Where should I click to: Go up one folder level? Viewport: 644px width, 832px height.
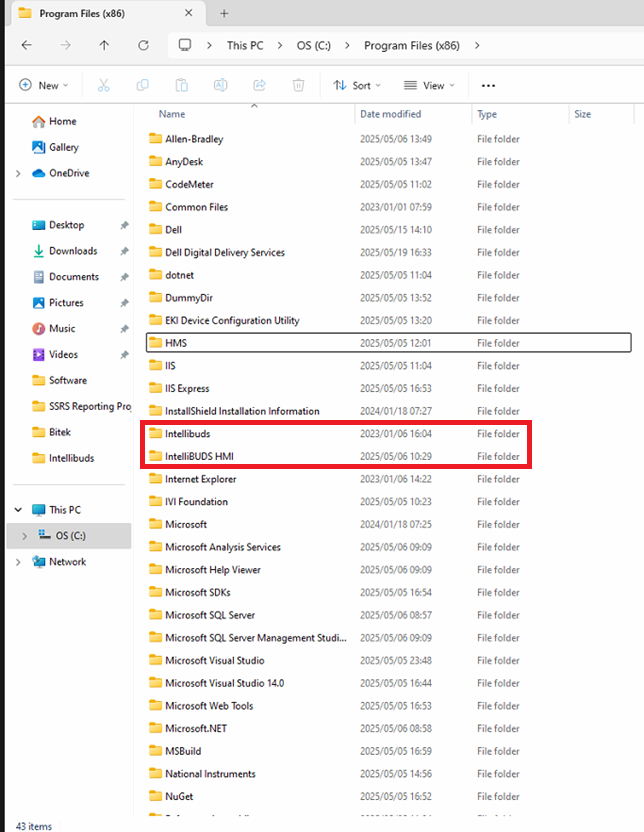point(104,46)
